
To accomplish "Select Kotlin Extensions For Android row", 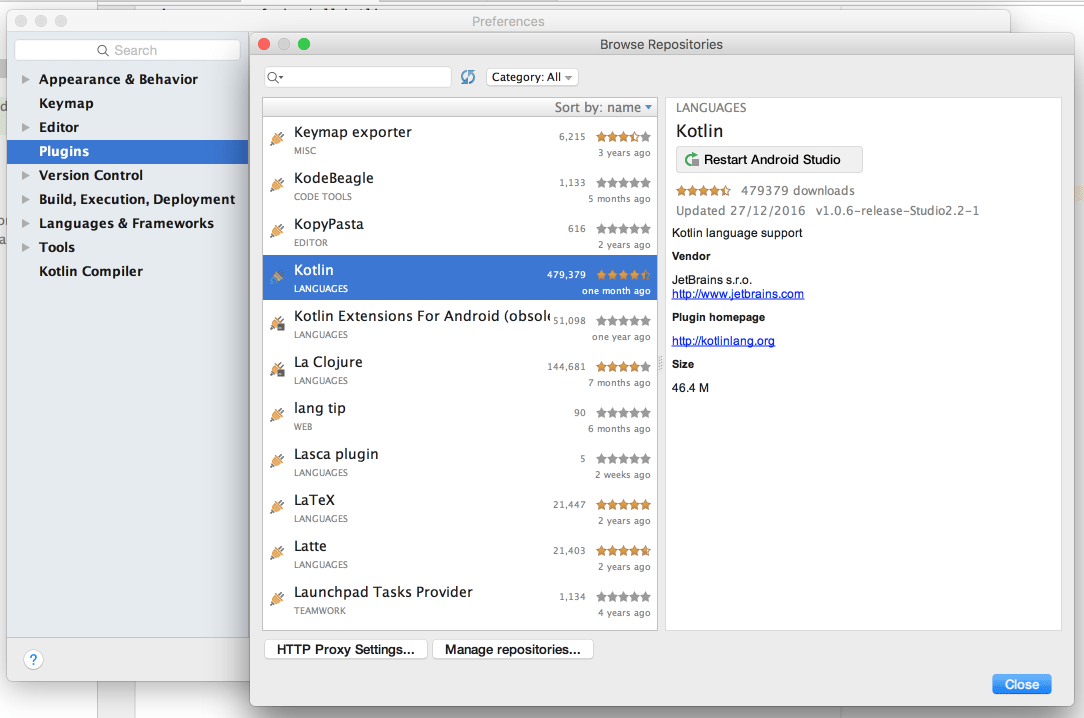I will 460,324.
